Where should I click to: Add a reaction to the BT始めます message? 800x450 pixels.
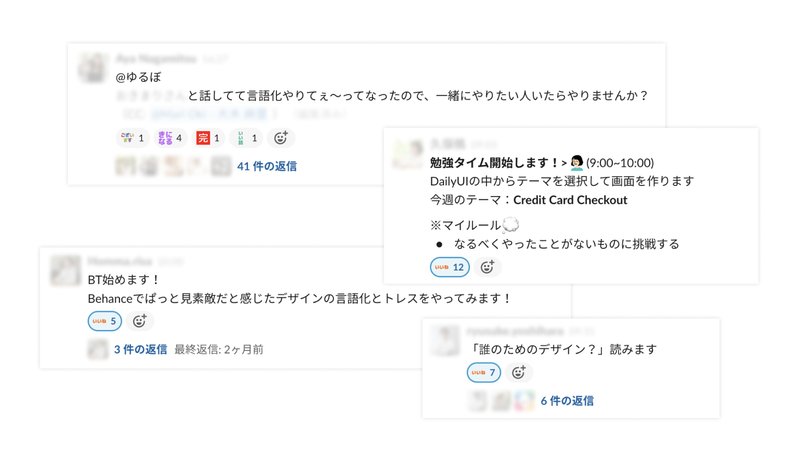coord(140,321)
